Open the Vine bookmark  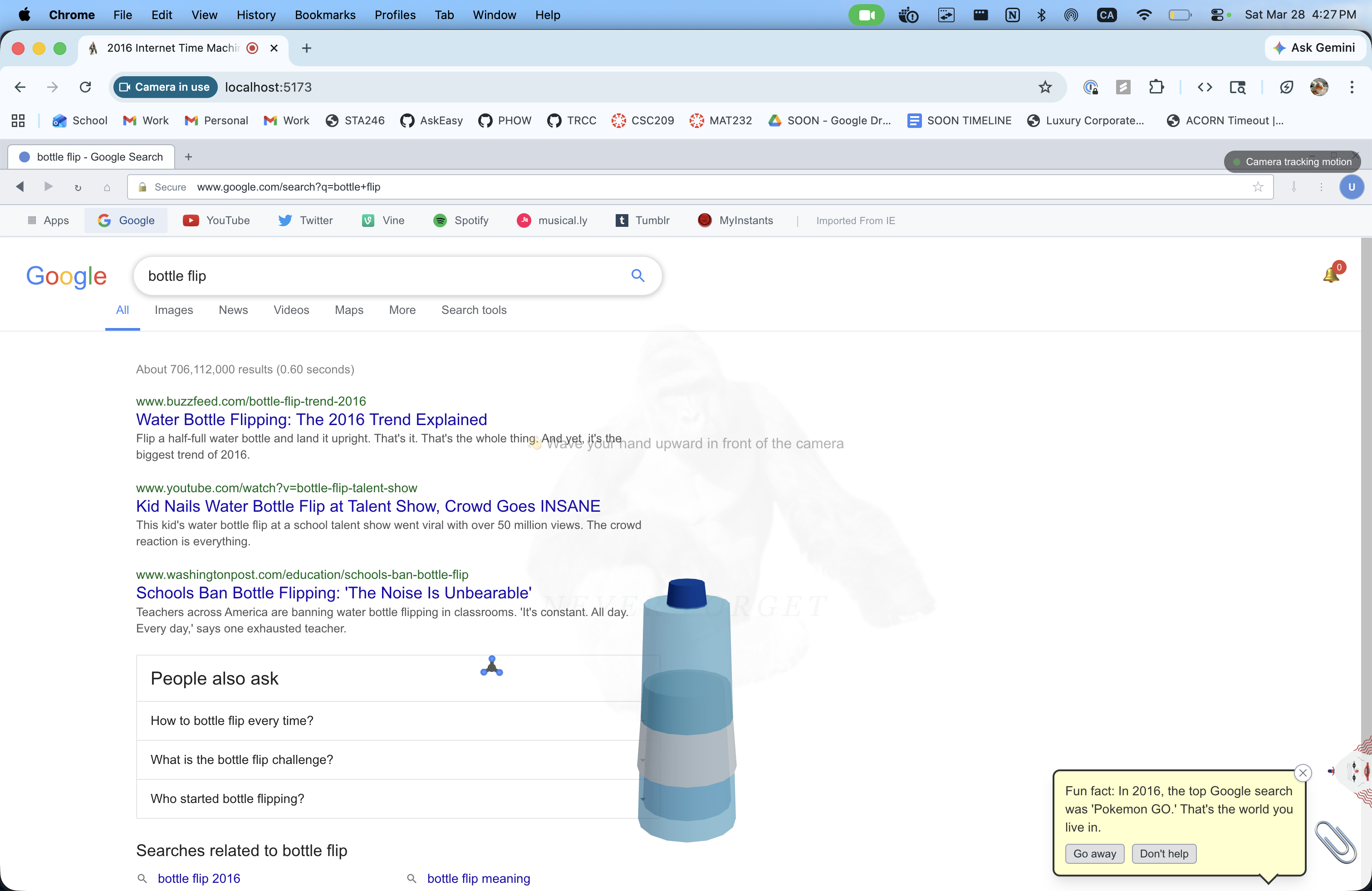[x=383, y=220]
